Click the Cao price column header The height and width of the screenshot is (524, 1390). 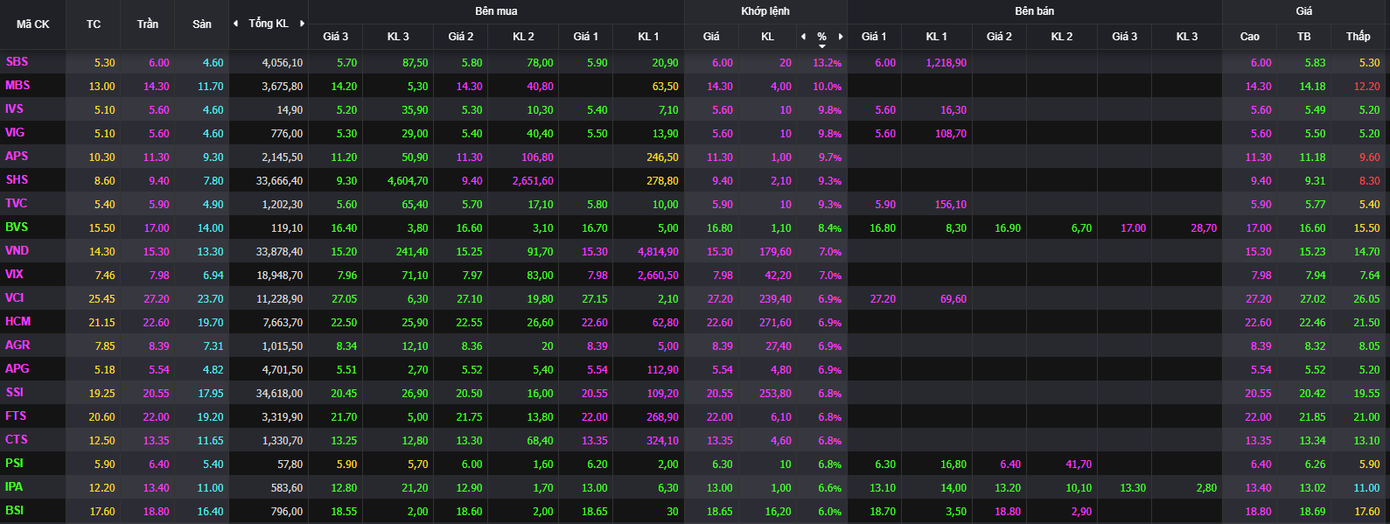point(1250,37)
